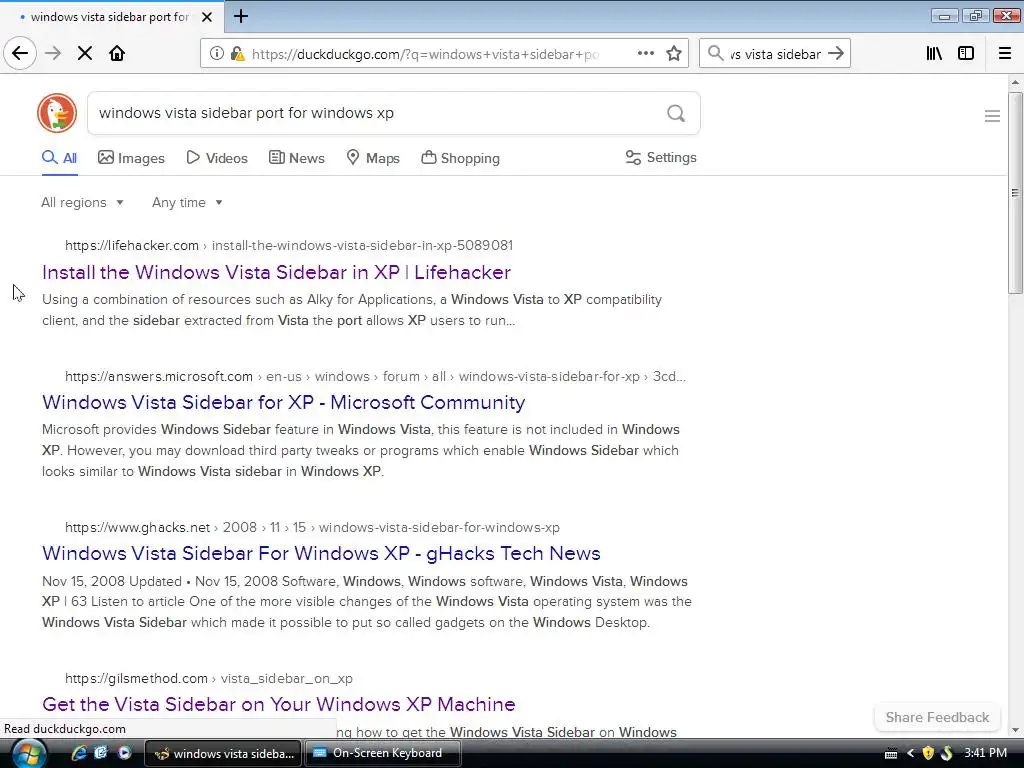Click the ghacks.net result URL

[312, 528]
